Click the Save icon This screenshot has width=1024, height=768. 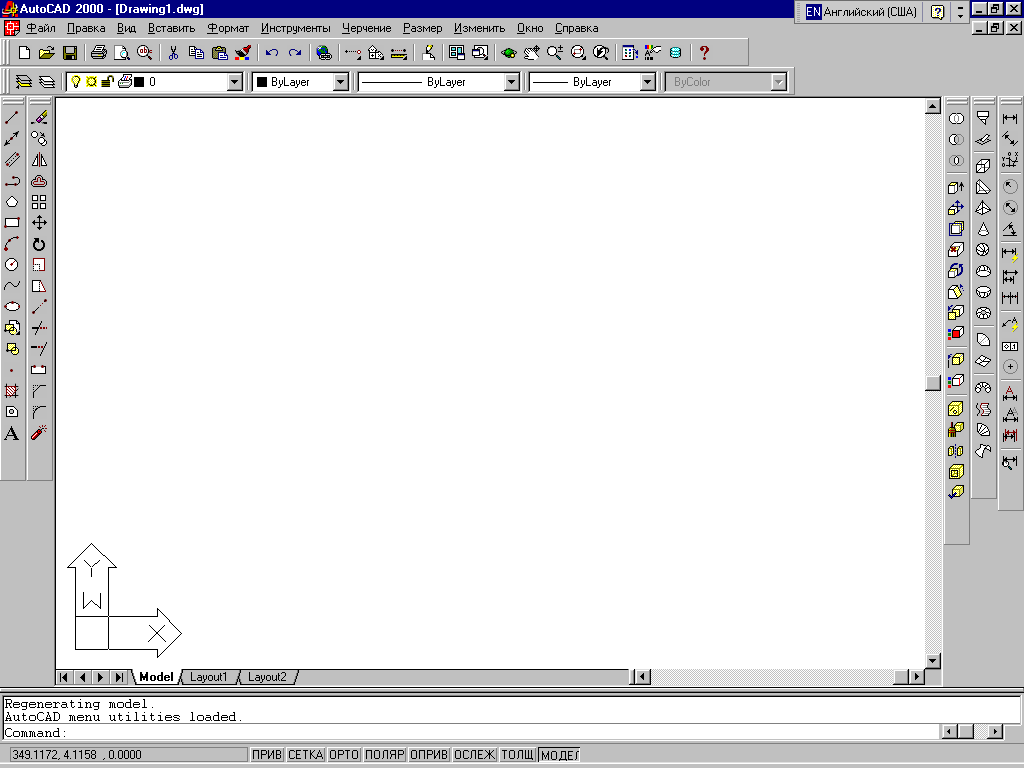69,53
